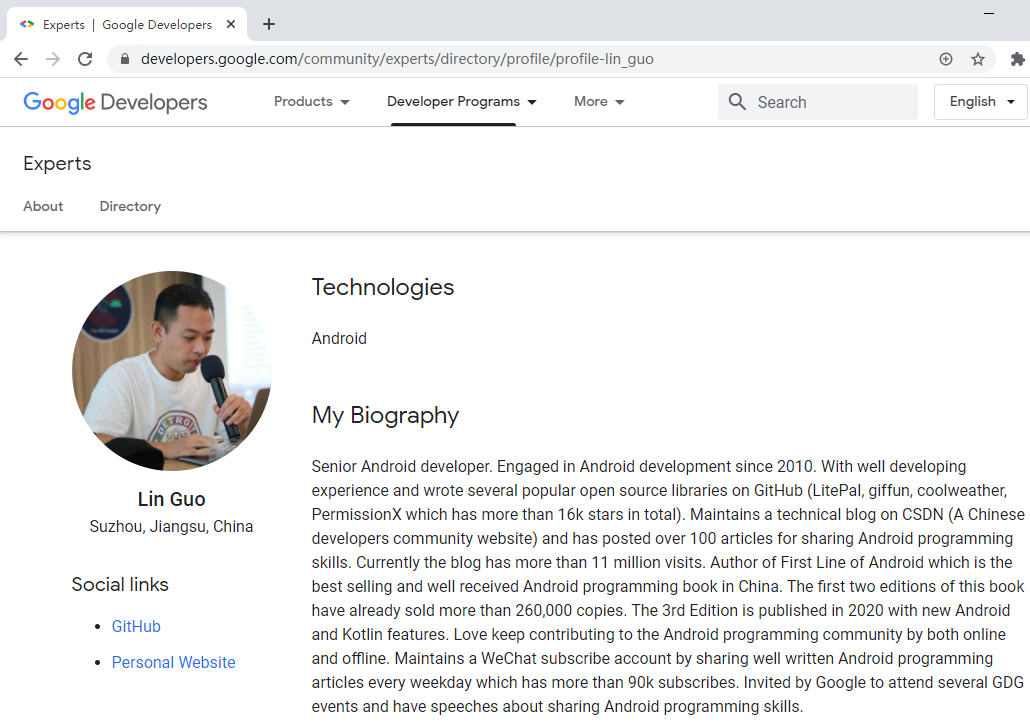The width and height of the screenshot is (1030, 722).
Task: Open the Personal Website link
Action: [173, 662]
